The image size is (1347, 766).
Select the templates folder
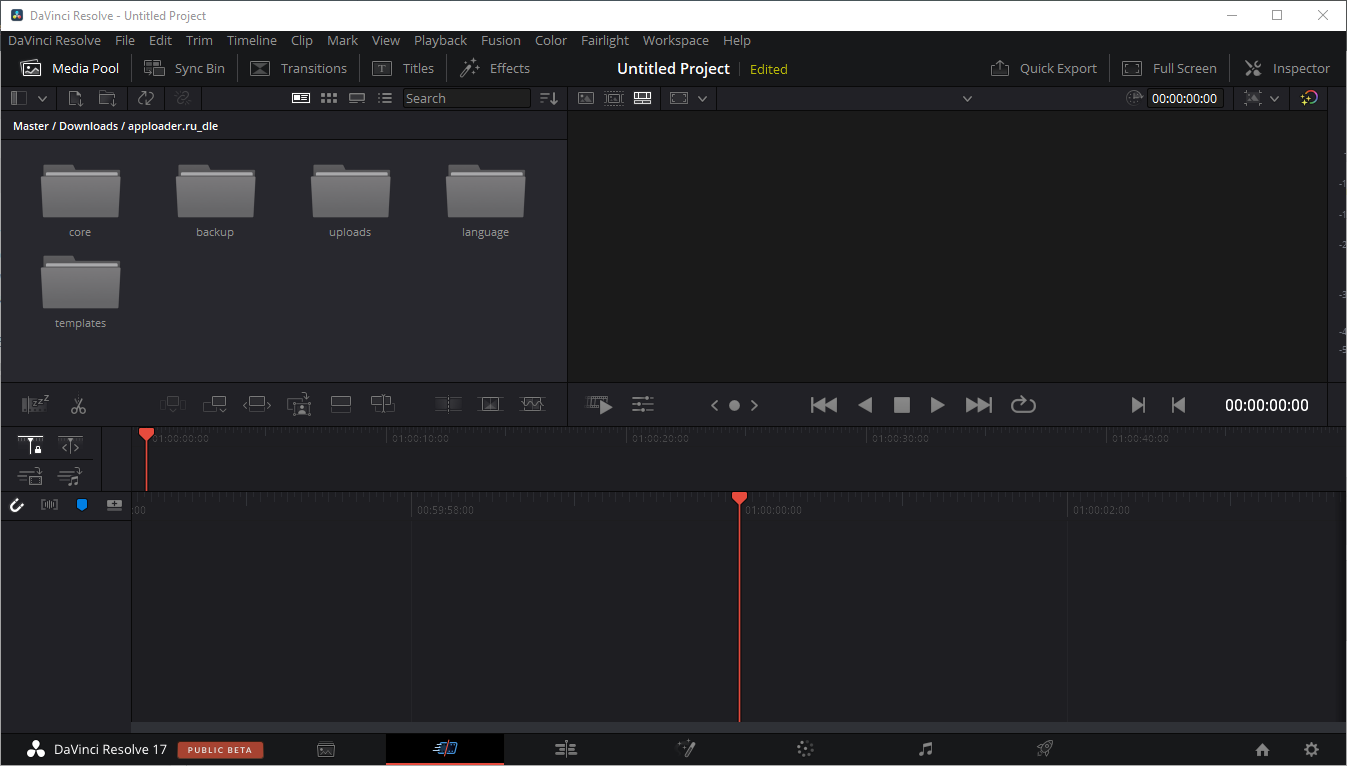tap(80, 292)
